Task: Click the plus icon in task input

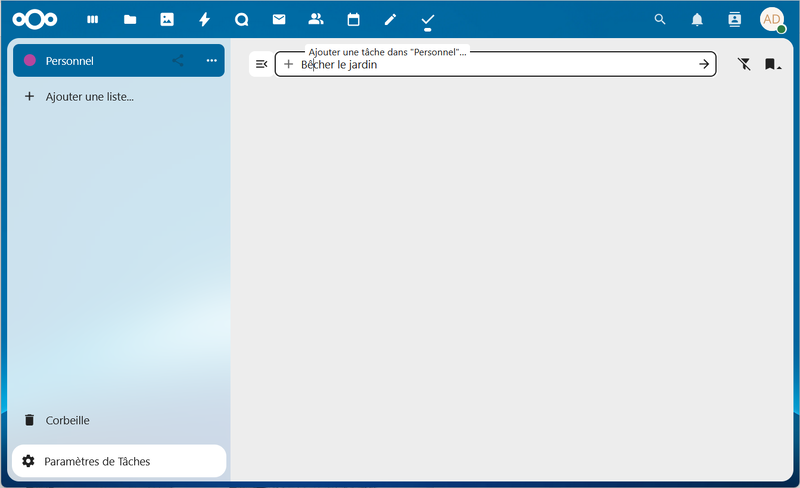Action: click(288, 64)
